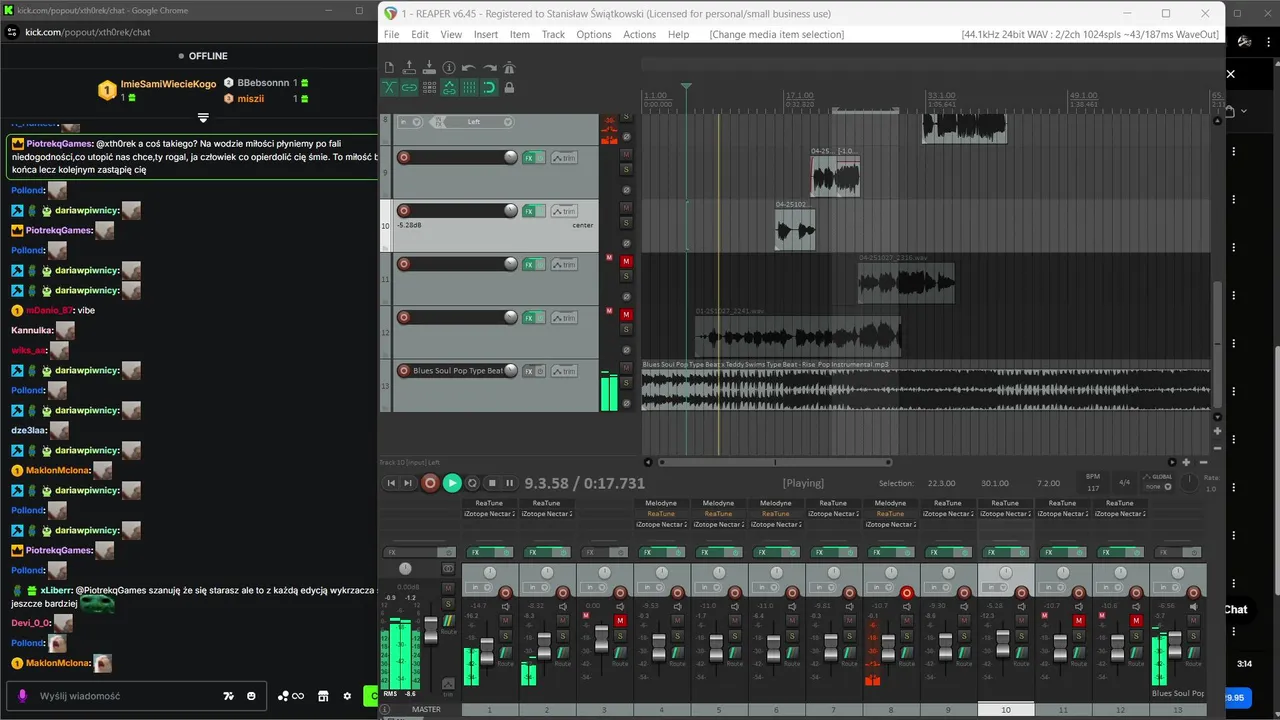
Task: Select audio item on track 10
Action: [795, 230]
